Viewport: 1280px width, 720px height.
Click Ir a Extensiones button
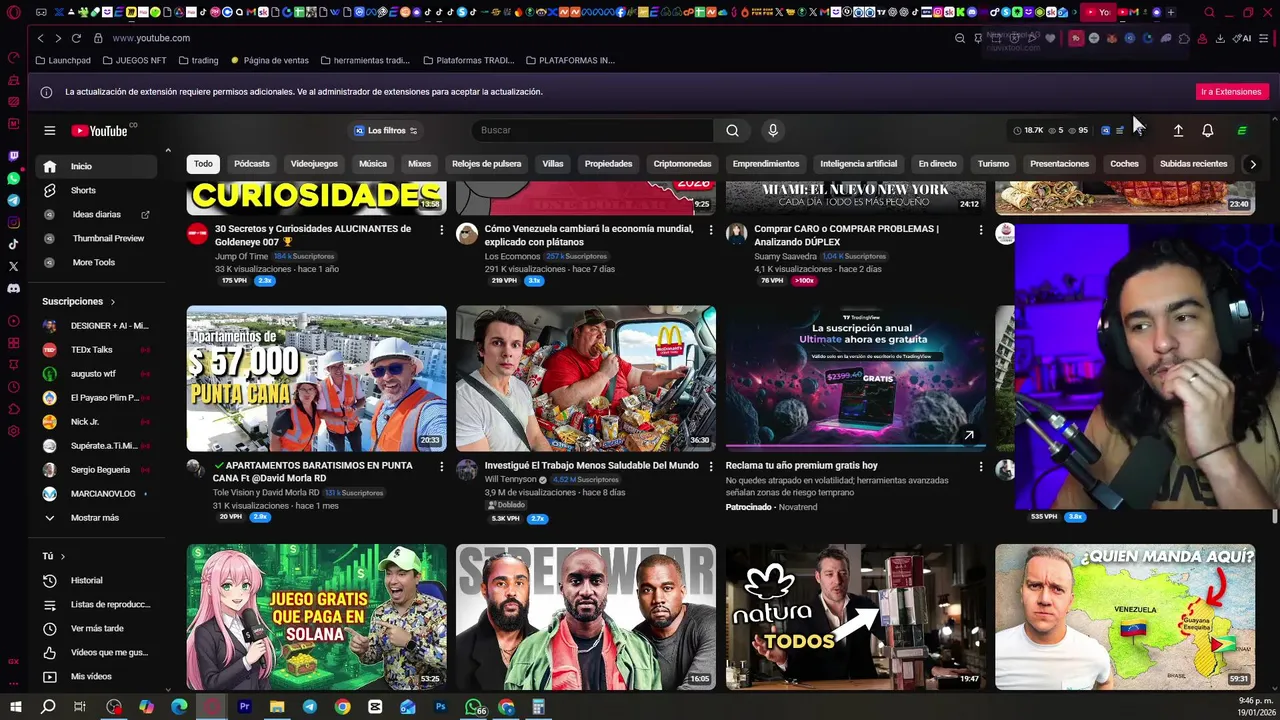coord(1231,91)
